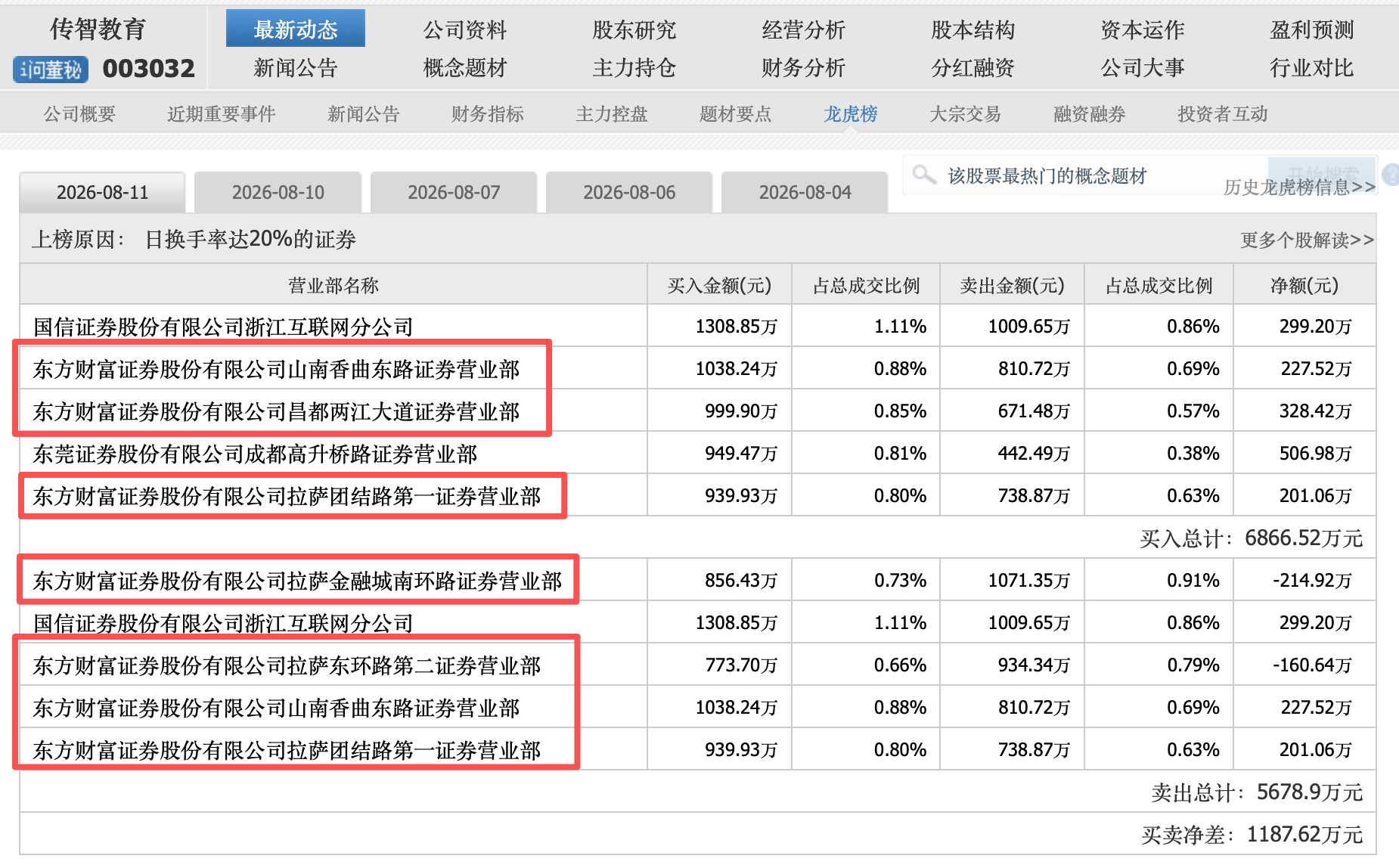1399x868 pixels.
Task: Select the 龙虎榜 sub-tab
Action: tap(851, 114)
